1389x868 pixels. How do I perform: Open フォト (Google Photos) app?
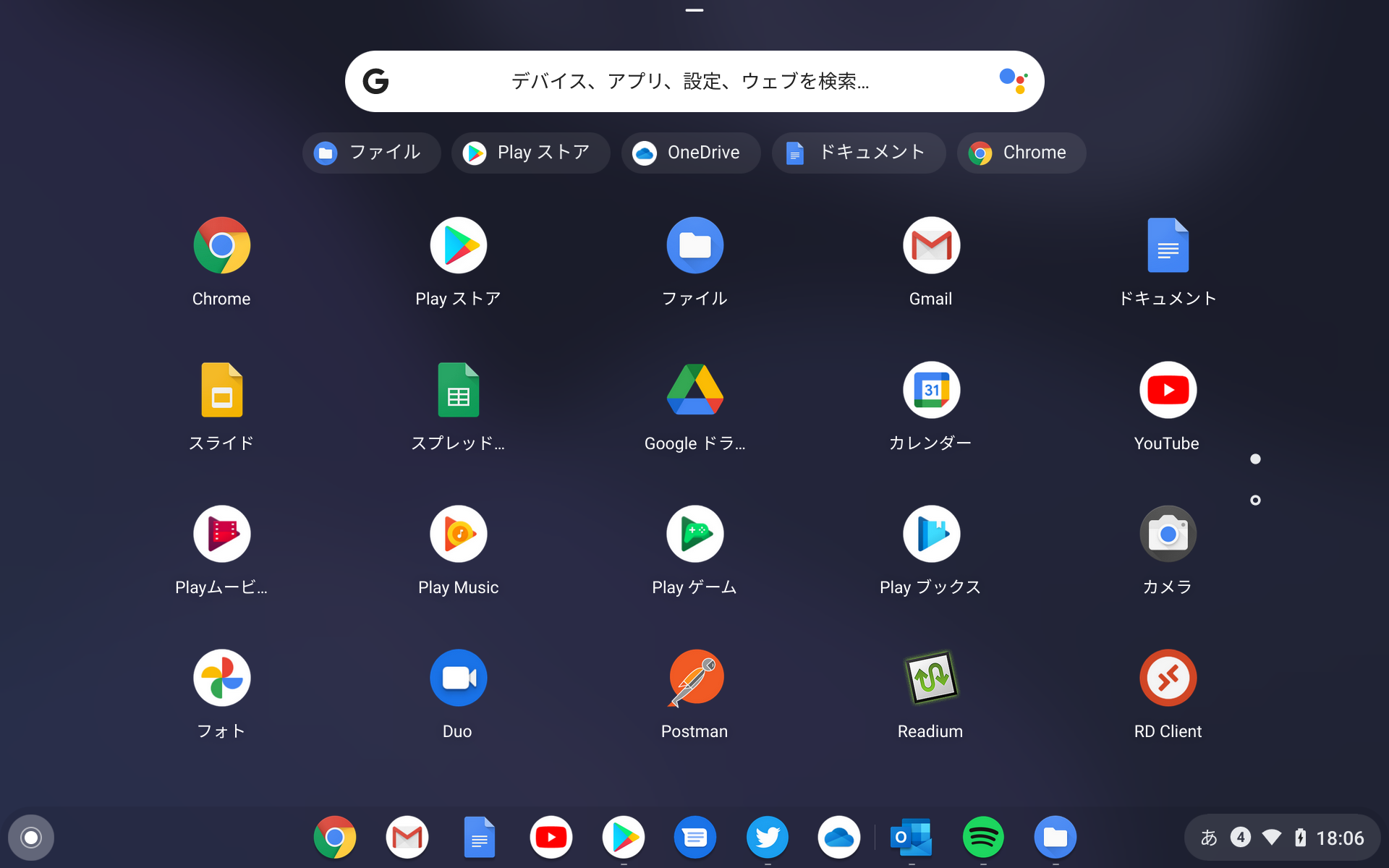[221, 678]
